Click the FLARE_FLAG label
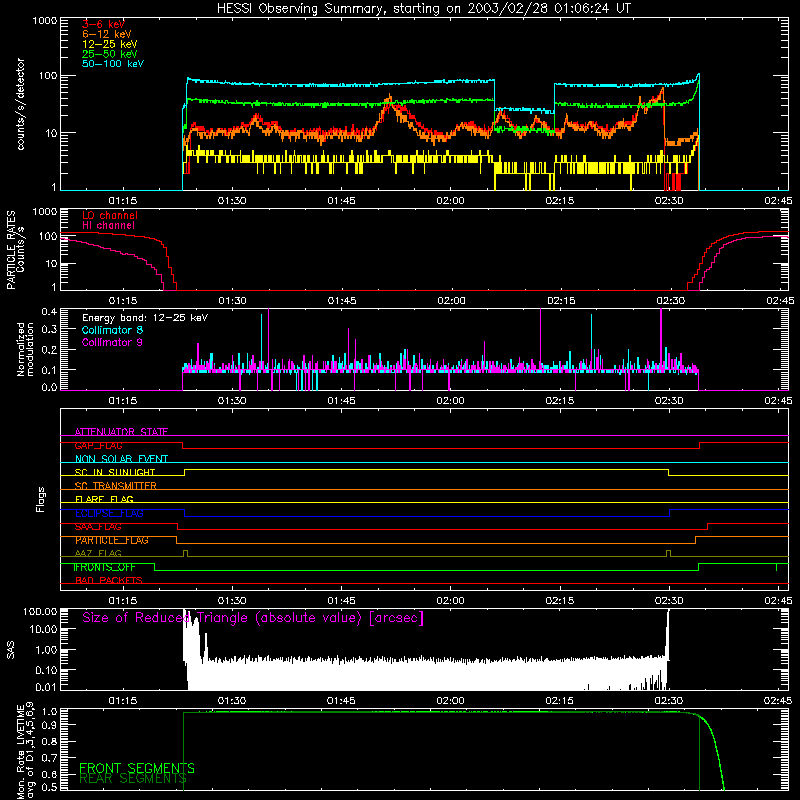This screenshot has height=800, width=800. pyautogui.click(x=104, y=499)
